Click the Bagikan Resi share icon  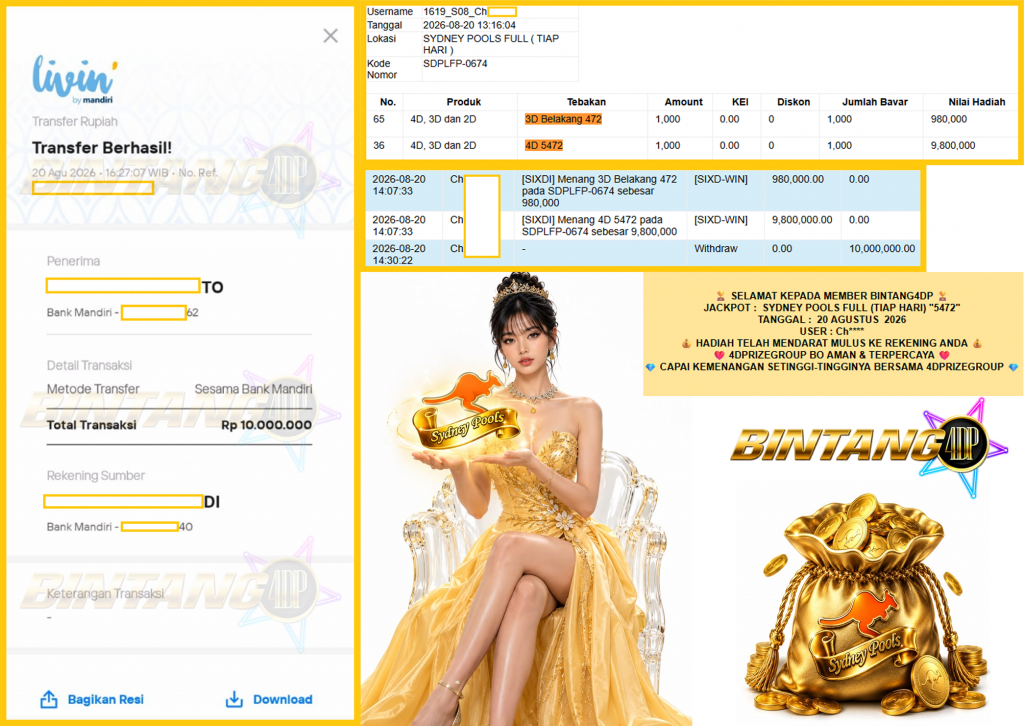(49, 699)
